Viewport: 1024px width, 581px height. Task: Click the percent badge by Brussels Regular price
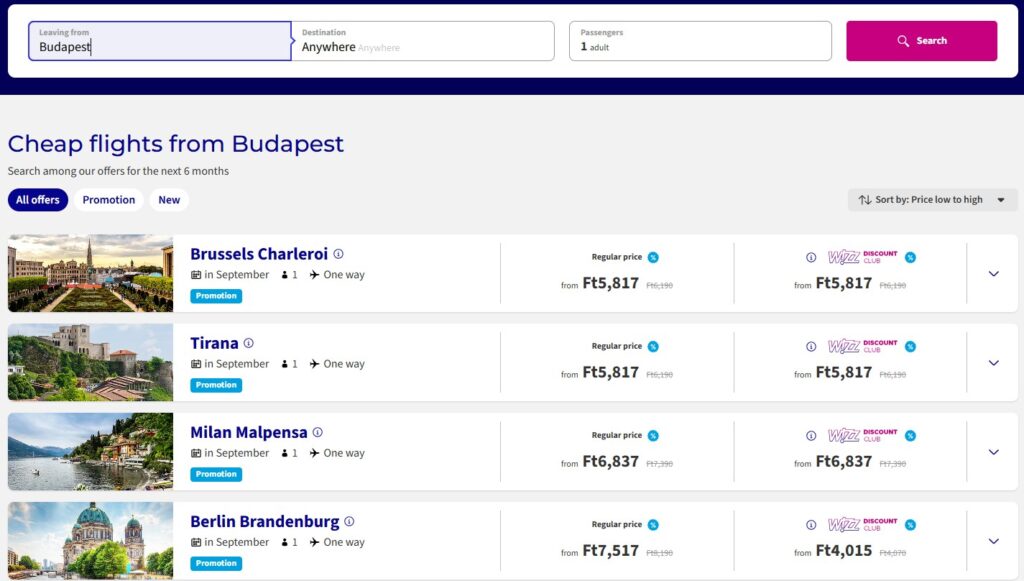click(x=653, y=257)
